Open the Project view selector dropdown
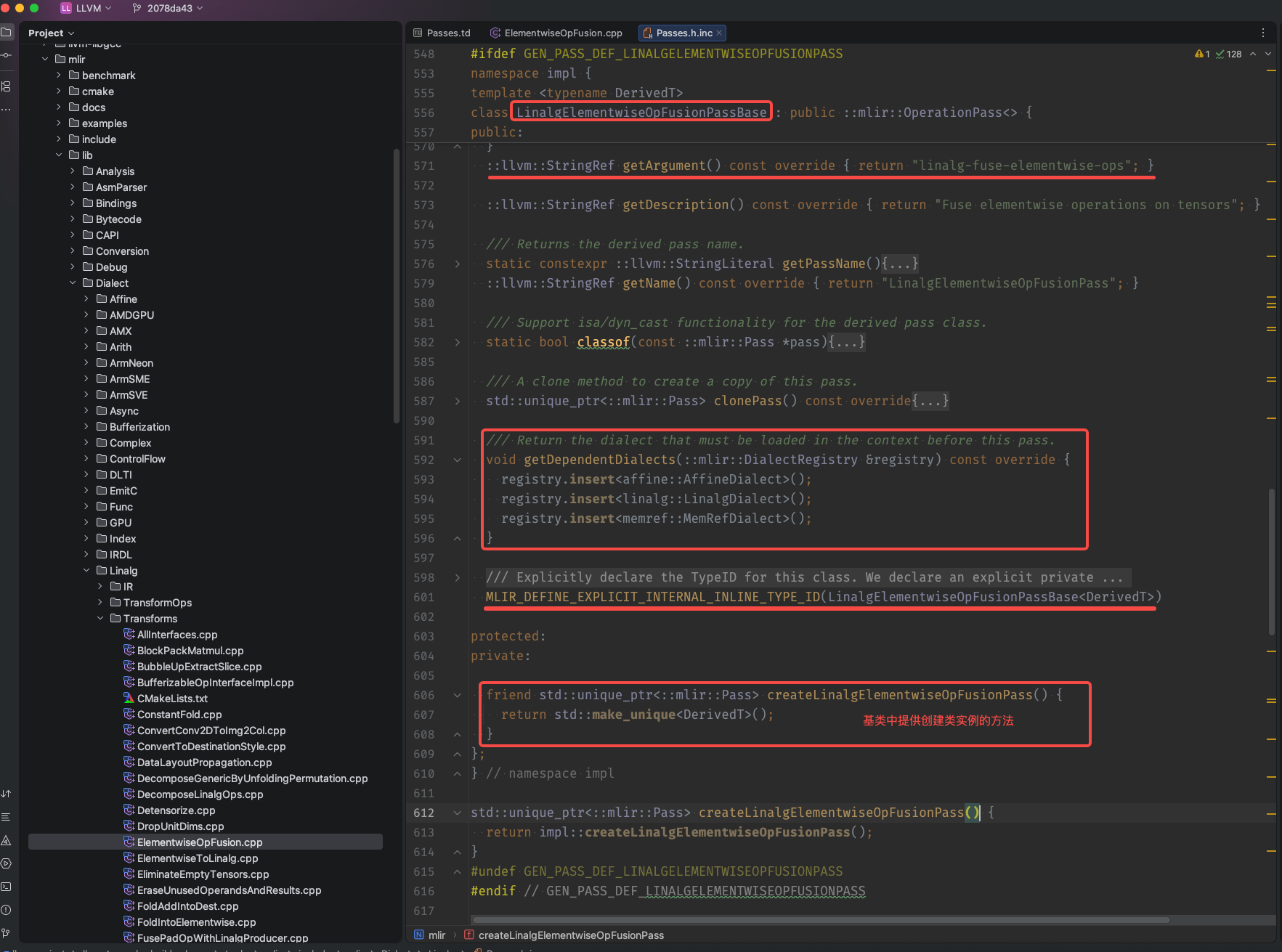This screenshot has height=952, width=1282. click(x=51, y=33)
